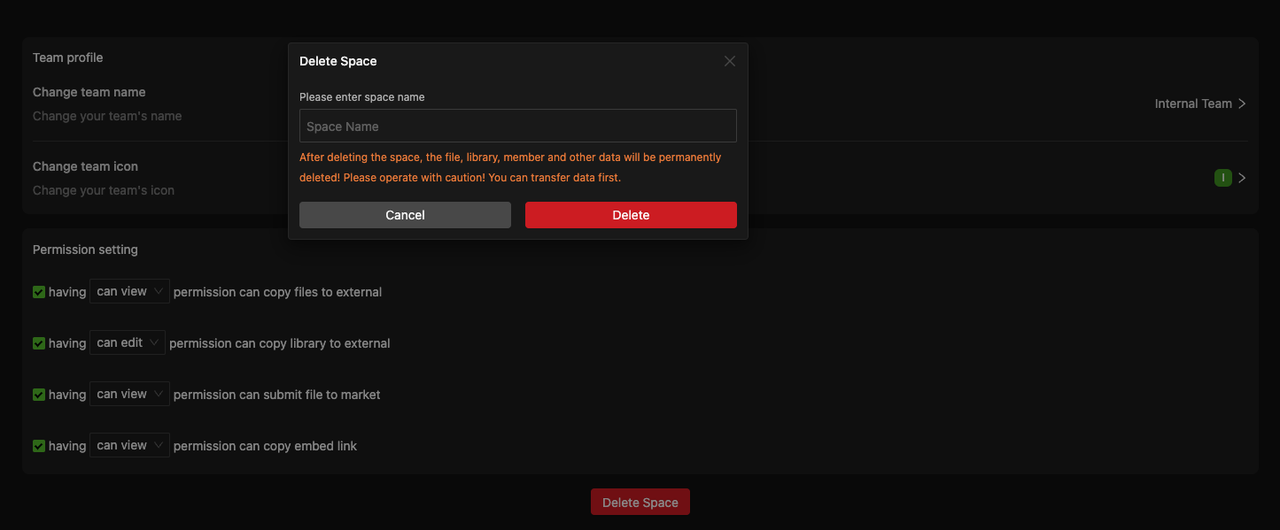Expand the 'can edit' dropdown for copy library
Image resolution: width=1280 pixels, height=530 pixels.
127,342
